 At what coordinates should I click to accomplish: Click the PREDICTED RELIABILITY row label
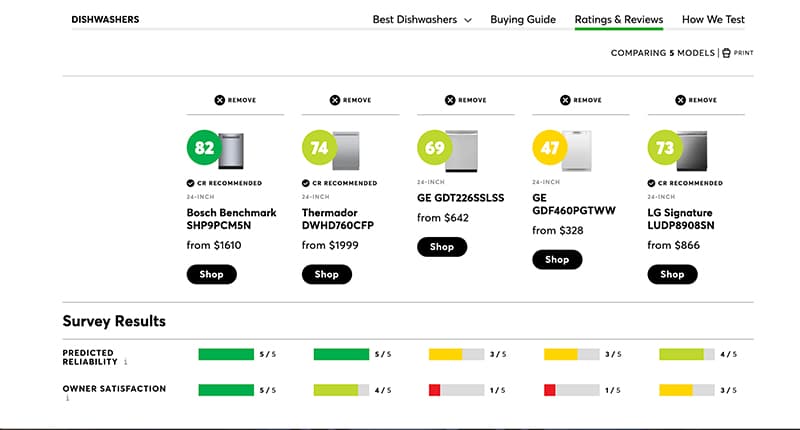tap(90, 358)
